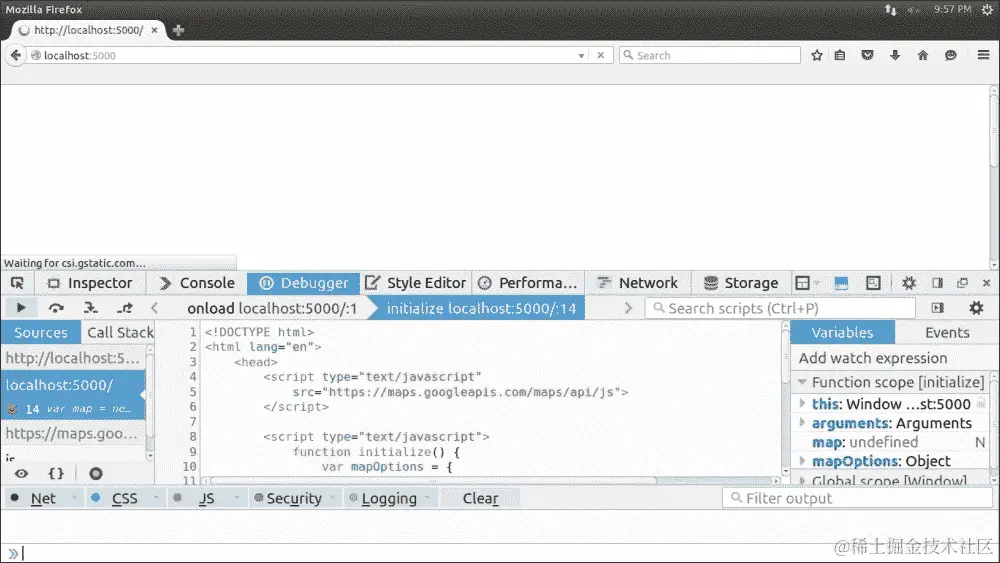Click the Step Over debugger icon
Screen dimensions: 1000x563
tap(56, 308)
